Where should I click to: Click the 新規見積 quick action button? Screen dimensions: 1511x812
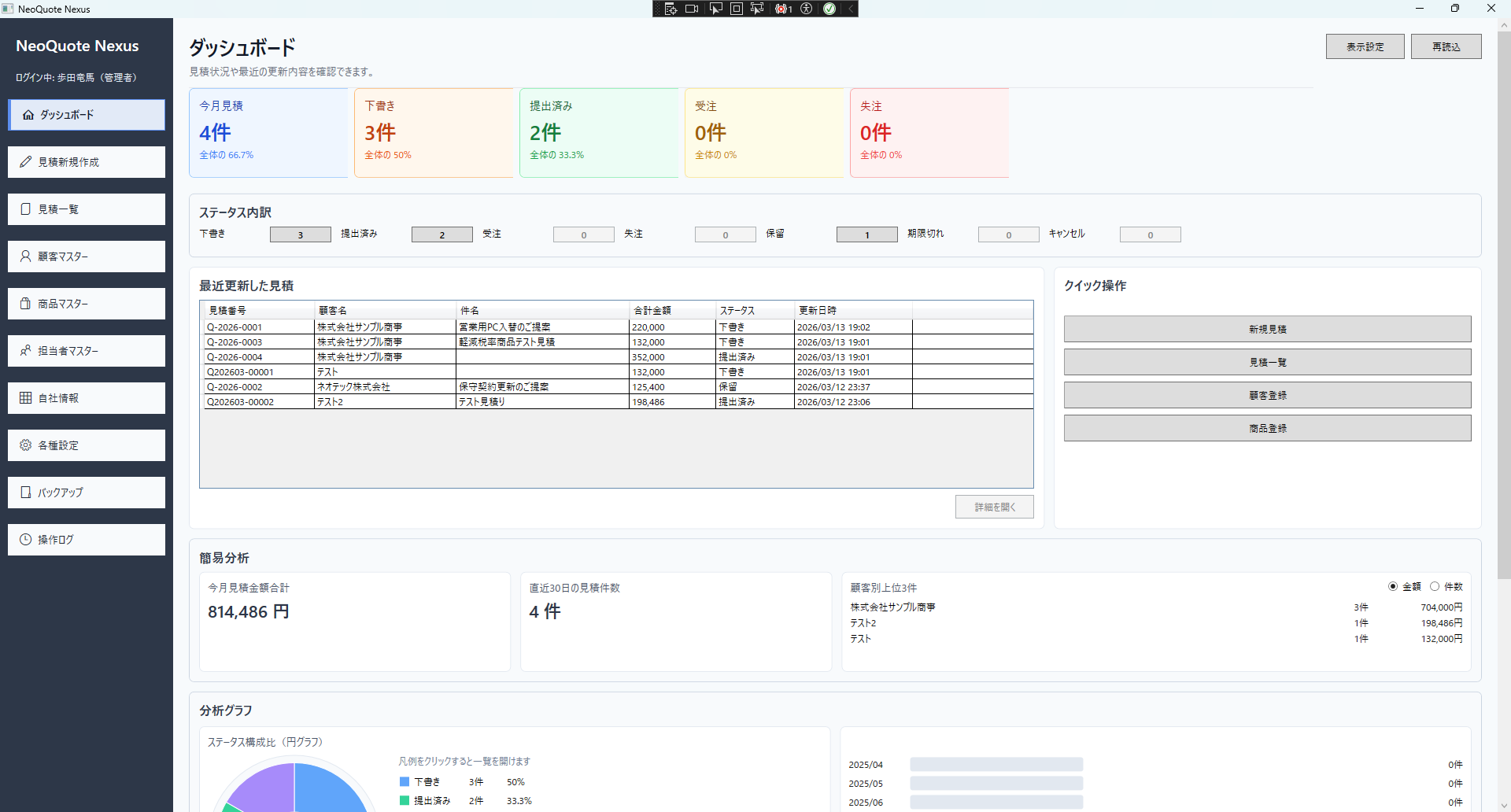[1267, 329]
